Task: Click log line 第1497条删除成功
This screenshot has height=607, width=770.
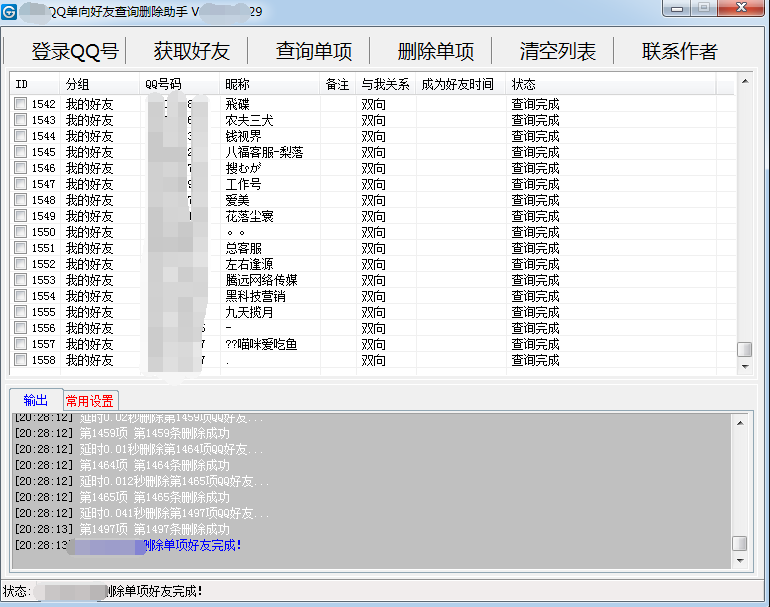Action: (x=182, y=529)
